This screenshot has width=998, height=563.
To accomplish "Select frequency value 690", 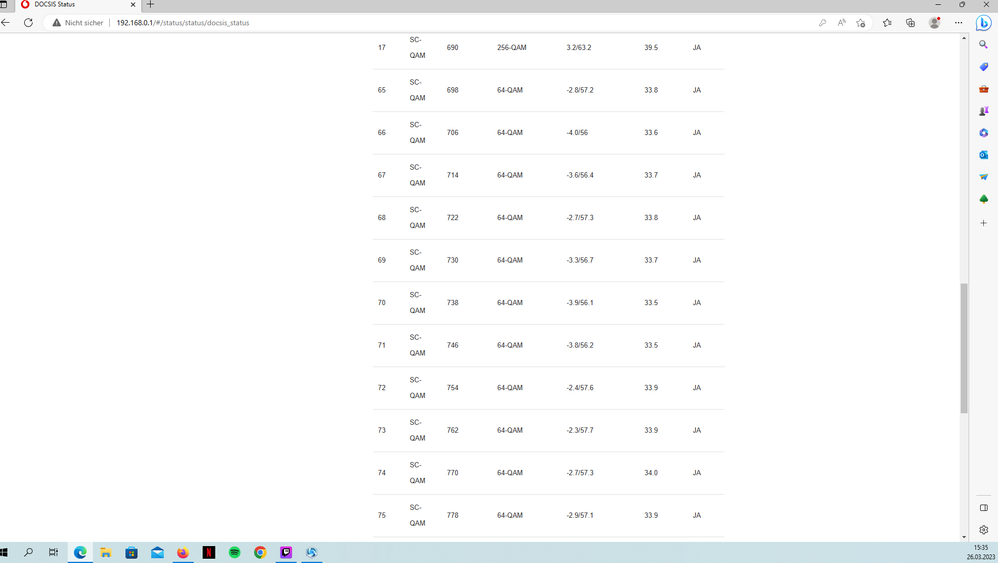I will pos(453,48).
